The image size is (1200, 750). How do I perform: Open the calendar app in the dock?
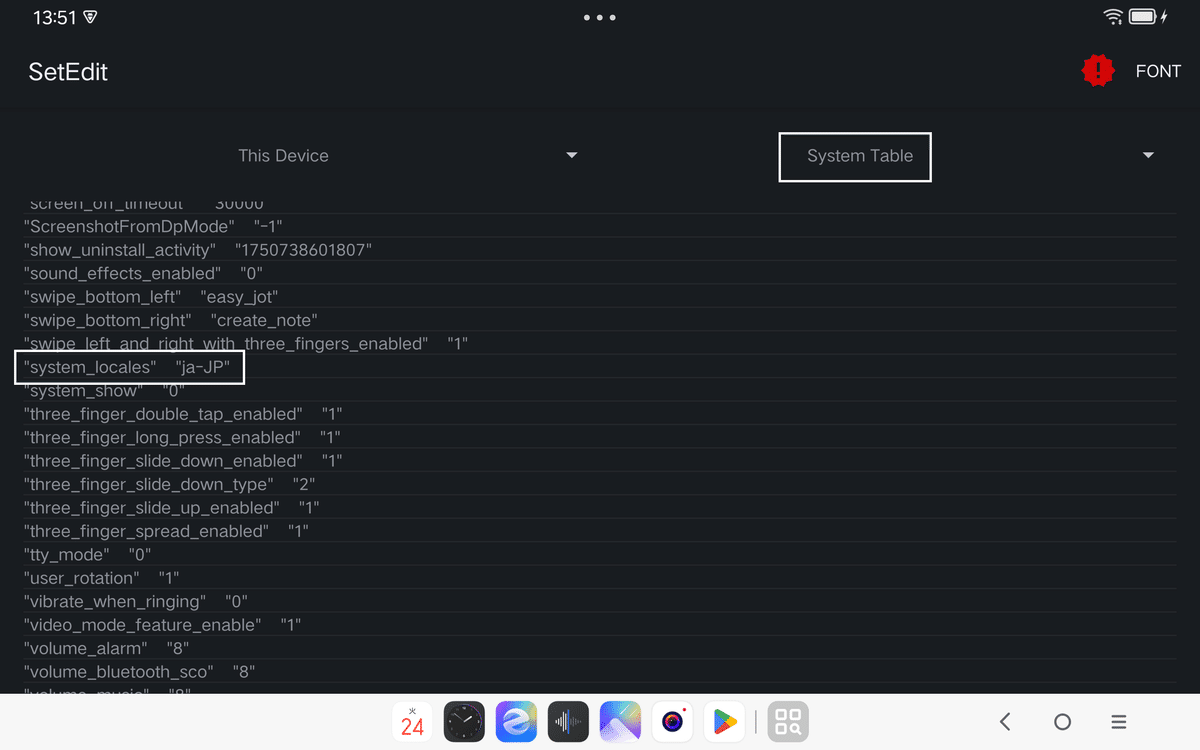coord(412,721)
